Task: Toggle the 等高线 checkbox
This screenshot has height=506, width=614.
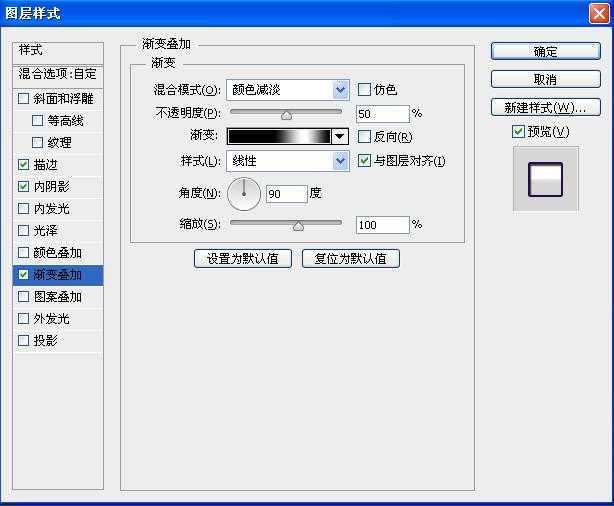Action: click(x=38, y=121)
